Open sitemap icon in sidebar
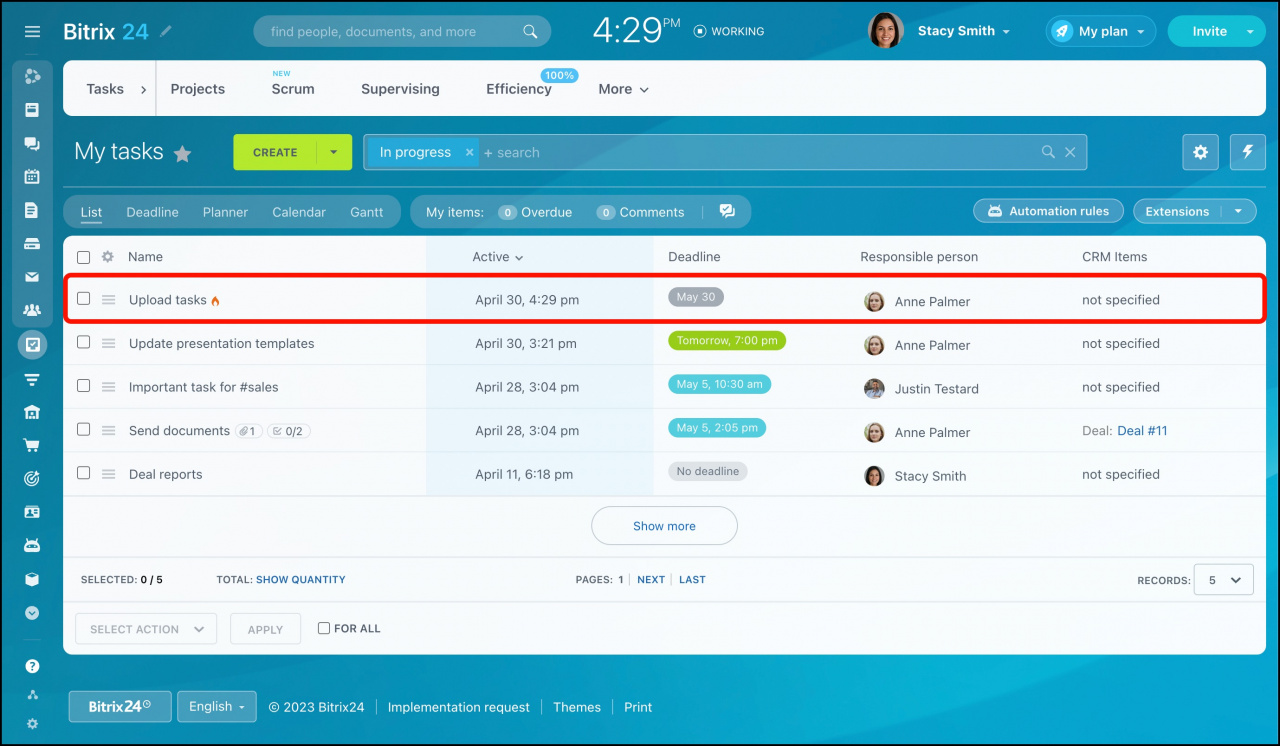The width and height of the screenshot is (1280, 746). click(x=32, y=695)
